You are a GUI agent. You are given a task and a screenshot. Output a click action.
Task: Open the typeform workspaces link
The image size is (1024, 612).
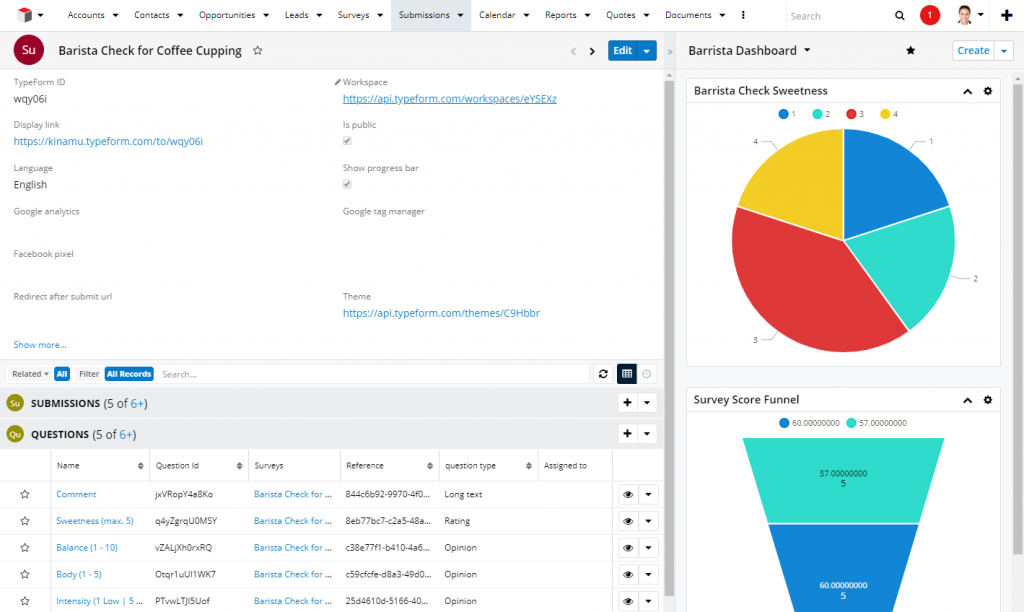pyautogui.click(x=449, y=99)
